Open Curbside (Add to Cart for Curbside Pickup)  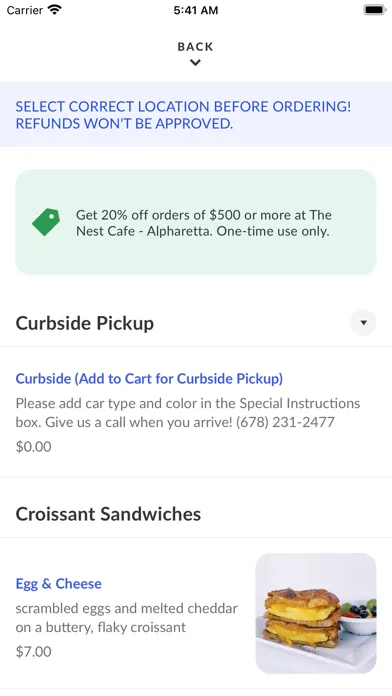tap(149, 379)
